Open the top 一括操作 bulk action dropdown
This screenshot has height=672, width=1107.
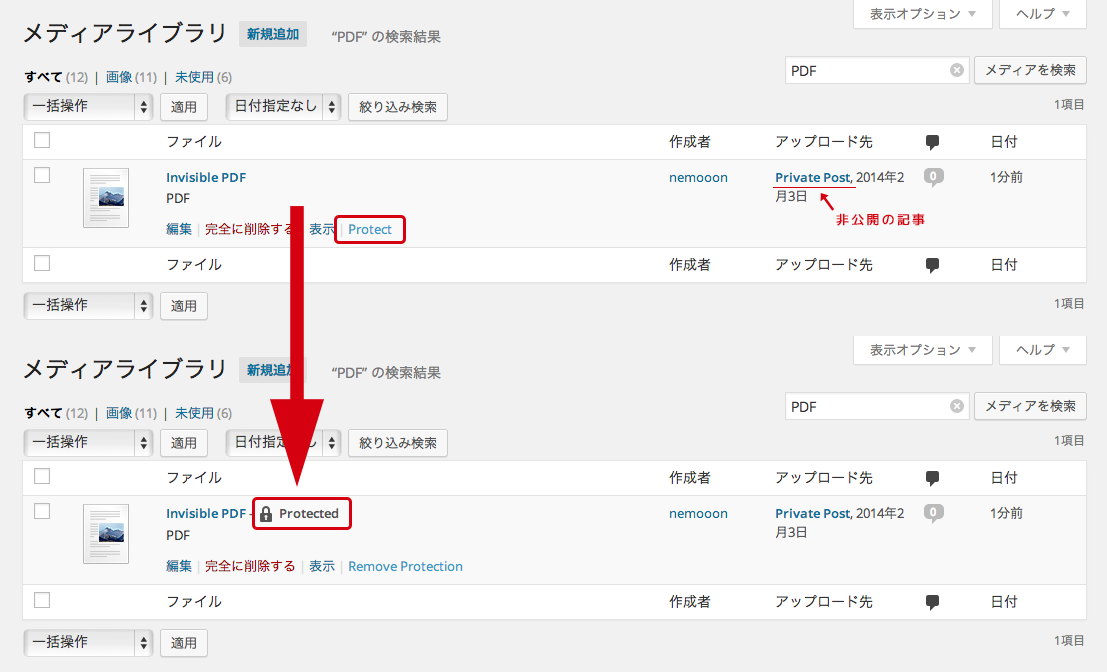[88, 107]
